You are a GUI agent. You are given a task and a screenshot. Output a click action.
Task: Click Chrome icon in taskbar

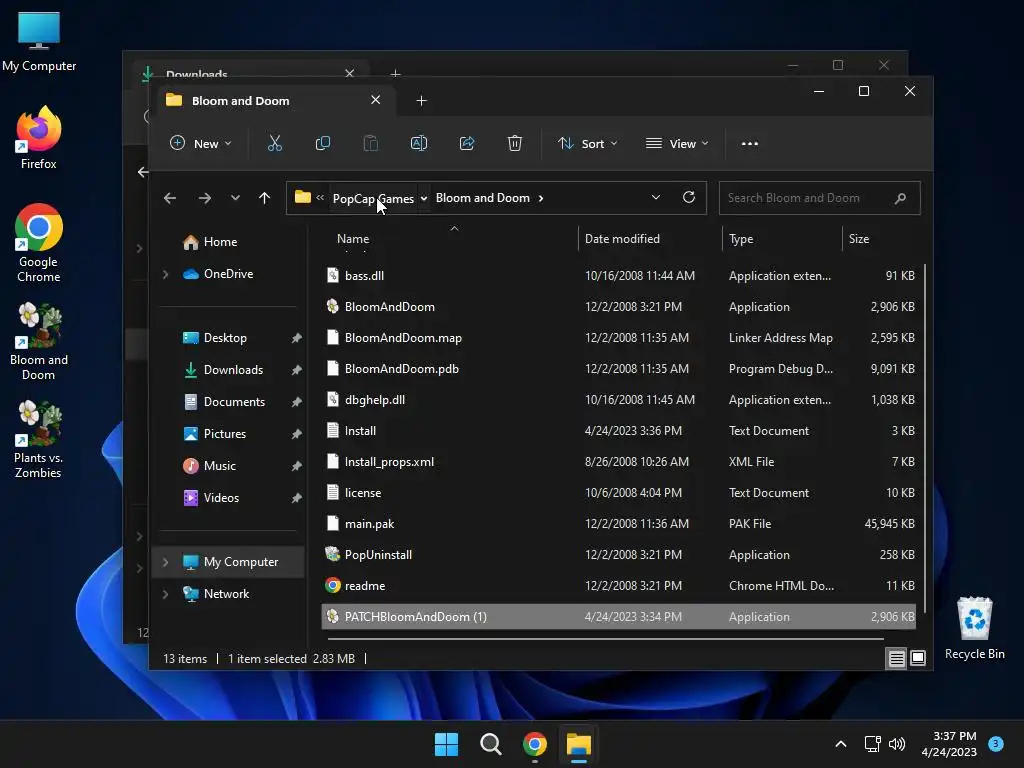click(x=534, y=744)
